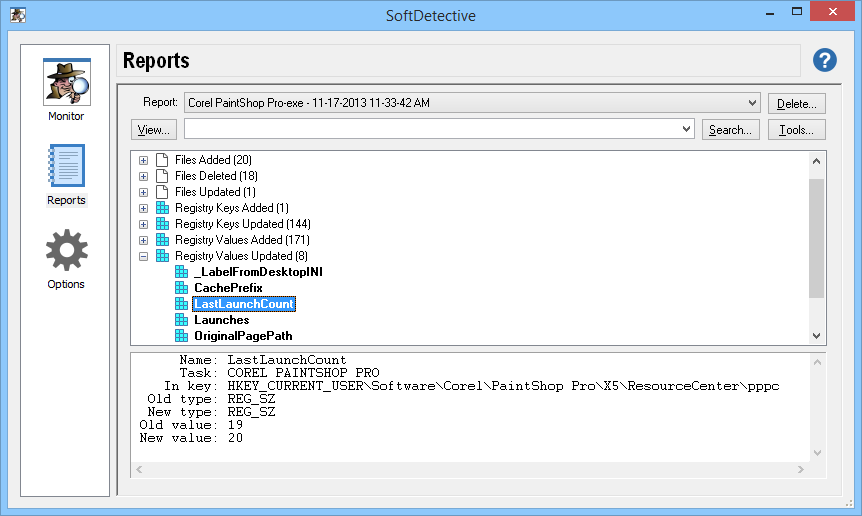Expand the Files Deleted node

[x=143, y=176]
